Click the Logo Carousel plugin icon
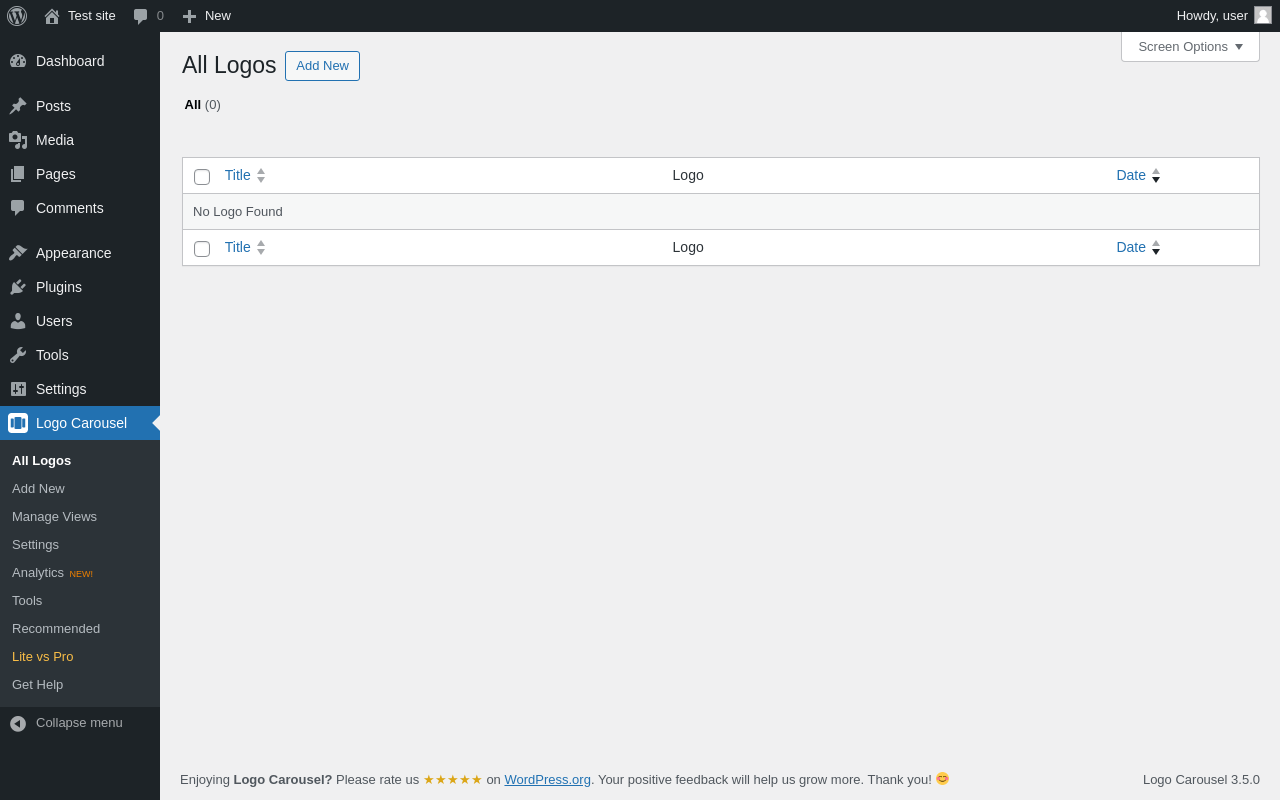Image resolution: width=1280 pixels, height=800 pixels. (18, 423)
